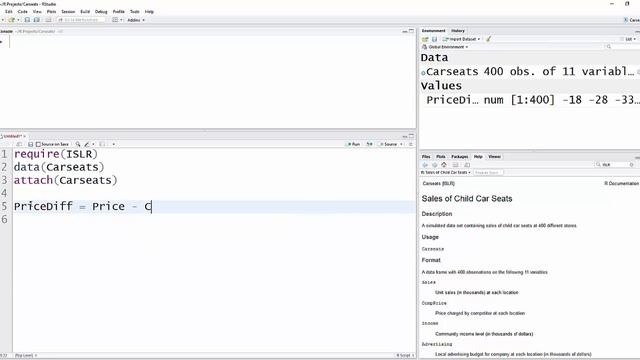Clear environment with the broom icon
This screenshot has height=360, width=640.
pyautogui.click(x=489, y=39)
